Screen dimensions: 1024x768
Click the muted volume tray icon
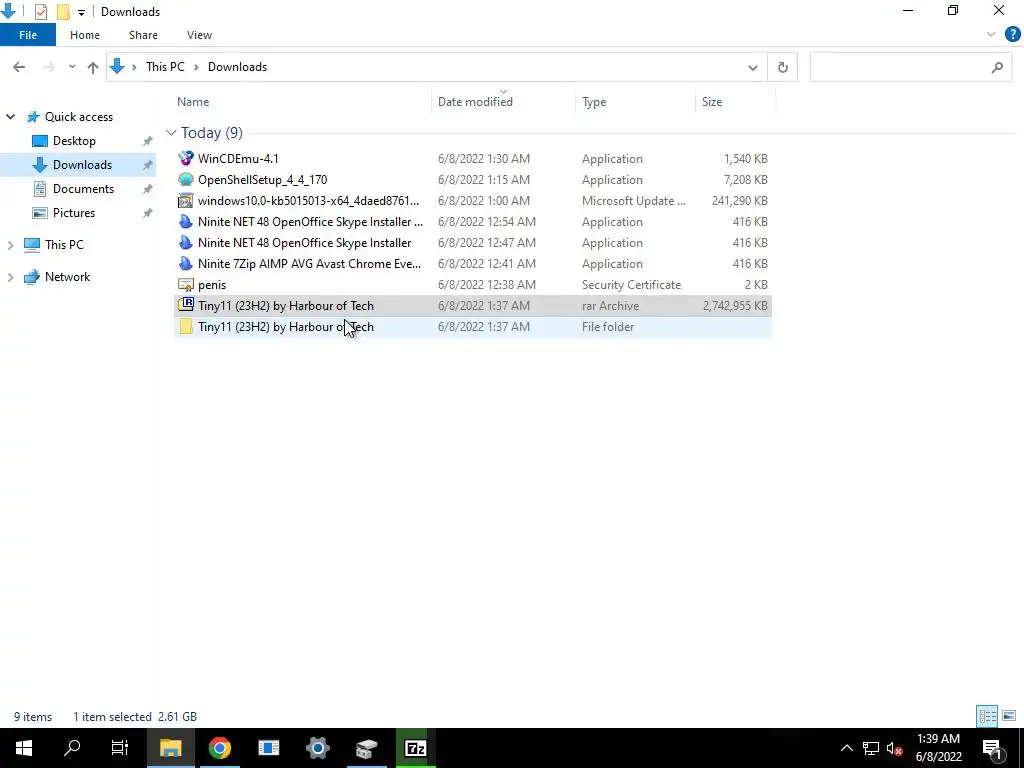[895, 748]
